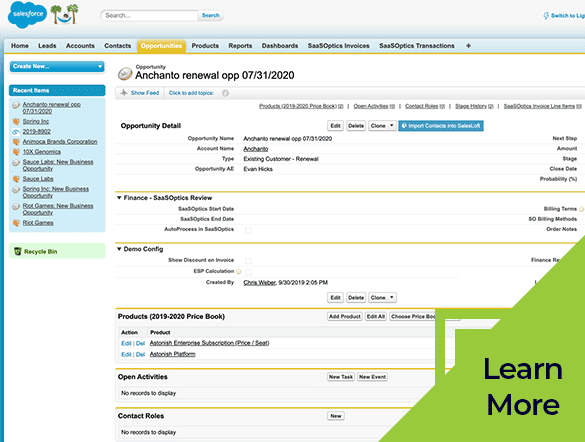585x442 pixels.
Task: Open the Astonish Platform product link
Action: click(172, 354)
